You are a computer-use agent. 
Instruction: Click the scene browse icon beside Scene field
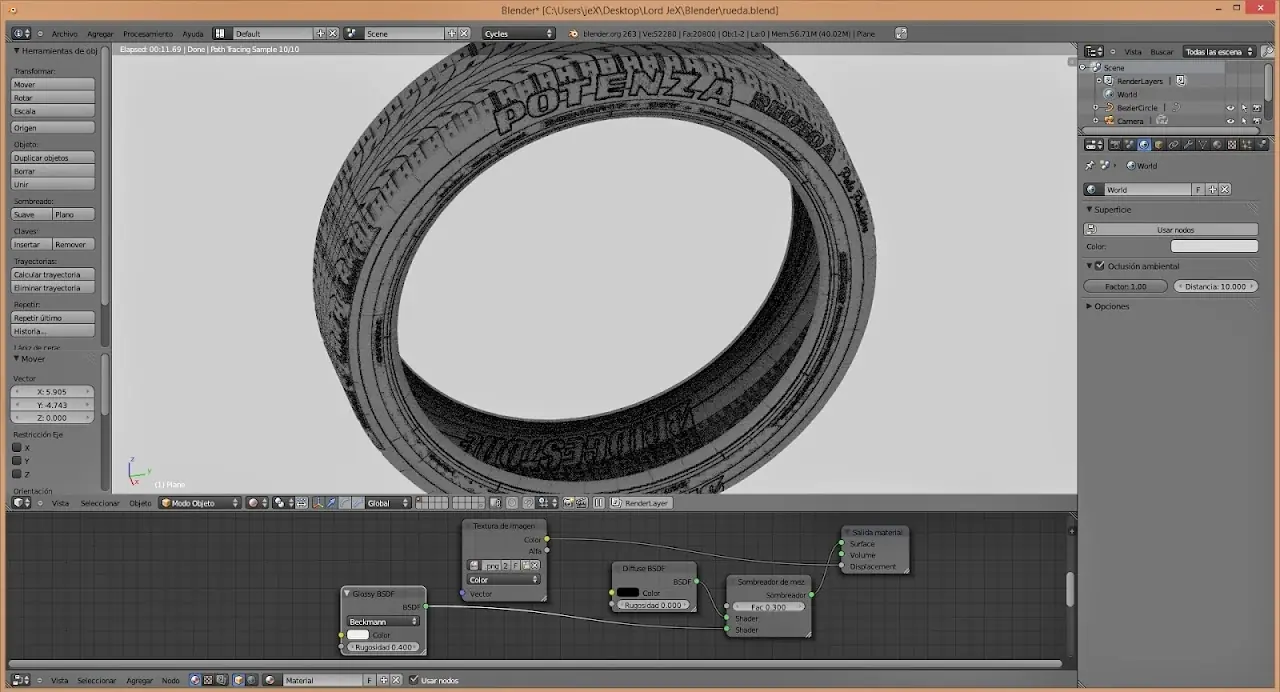click(353, 33)
